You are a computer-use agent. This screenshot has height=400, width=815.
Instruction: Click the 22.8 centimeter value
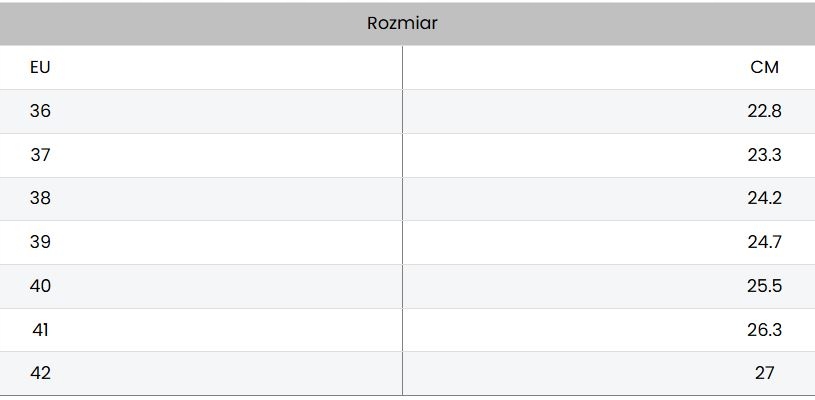764,111
